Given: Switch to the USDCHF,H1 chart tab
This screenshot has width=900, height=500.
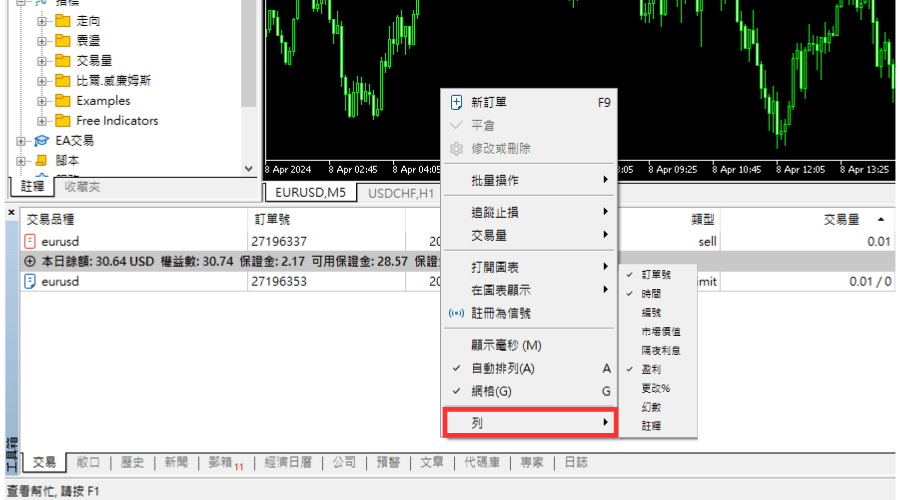Looking at the screenshot, I should coord(398,192).
